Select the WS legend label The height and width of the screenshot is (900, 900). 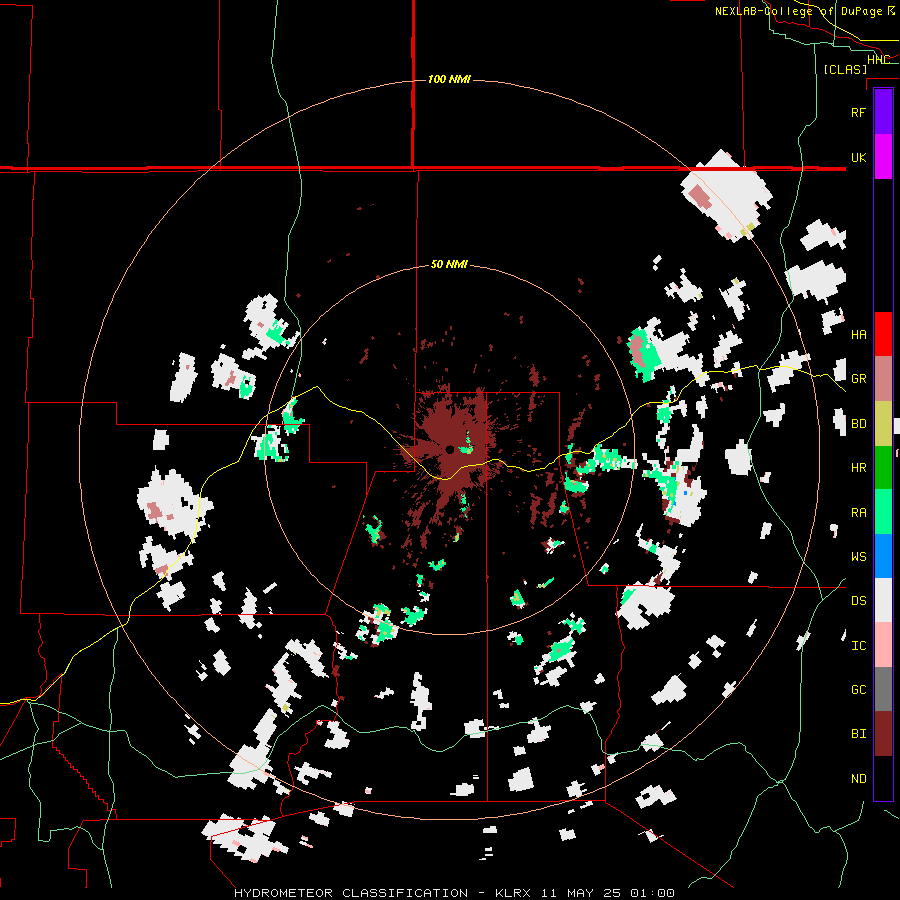click(858, 557)
